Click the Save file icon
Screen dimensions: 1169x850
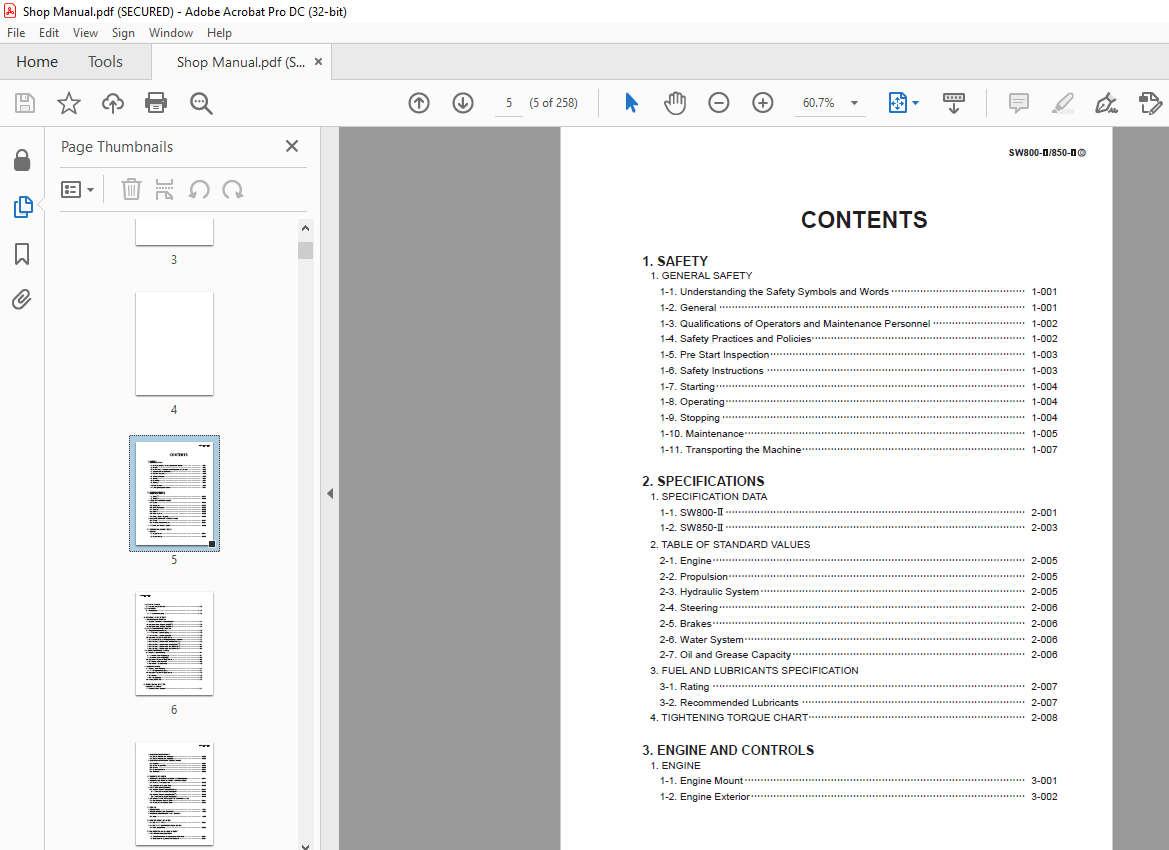25,103
